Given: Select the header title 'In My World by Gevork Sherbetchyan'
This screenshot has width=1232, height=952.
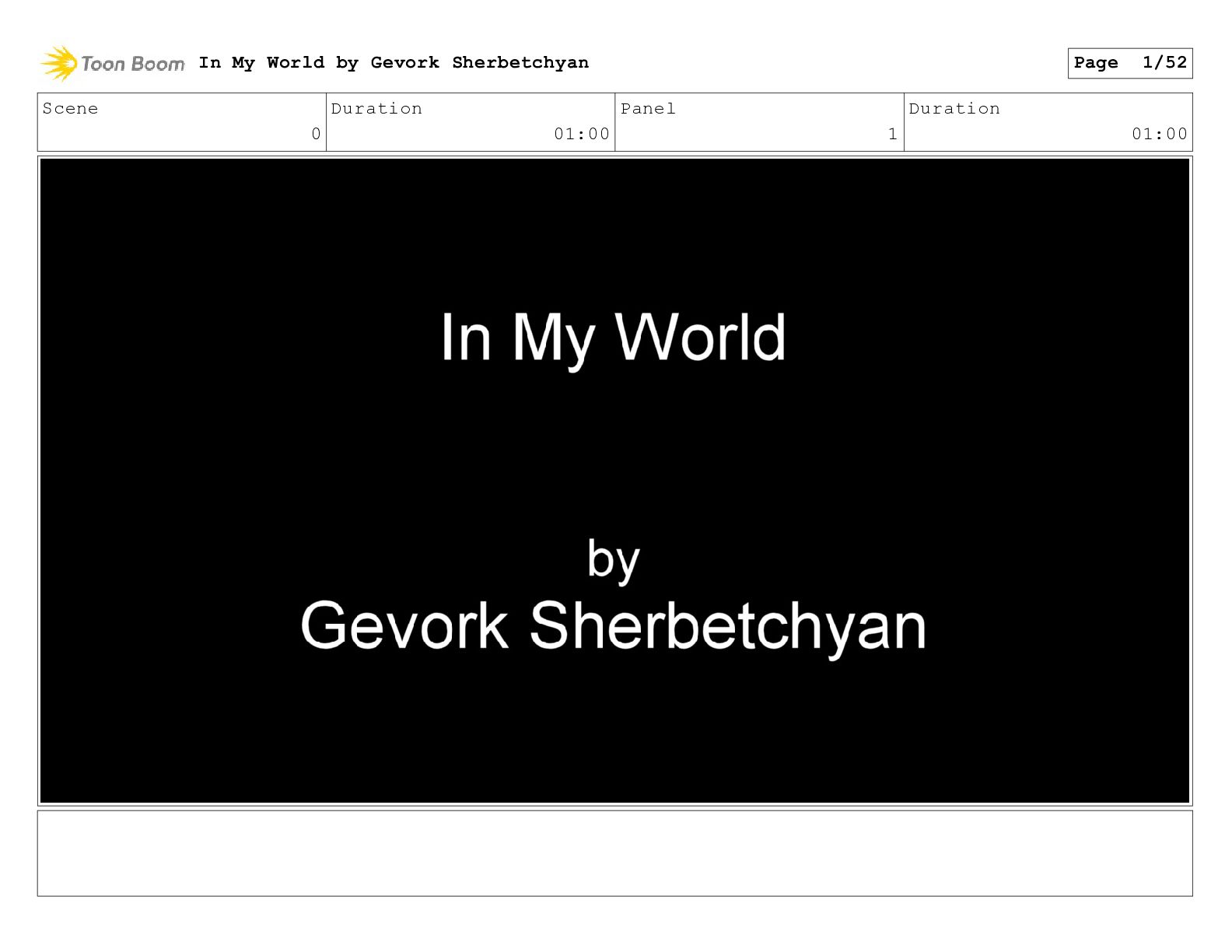Looking at the screenshot, I should pos(394,62).
